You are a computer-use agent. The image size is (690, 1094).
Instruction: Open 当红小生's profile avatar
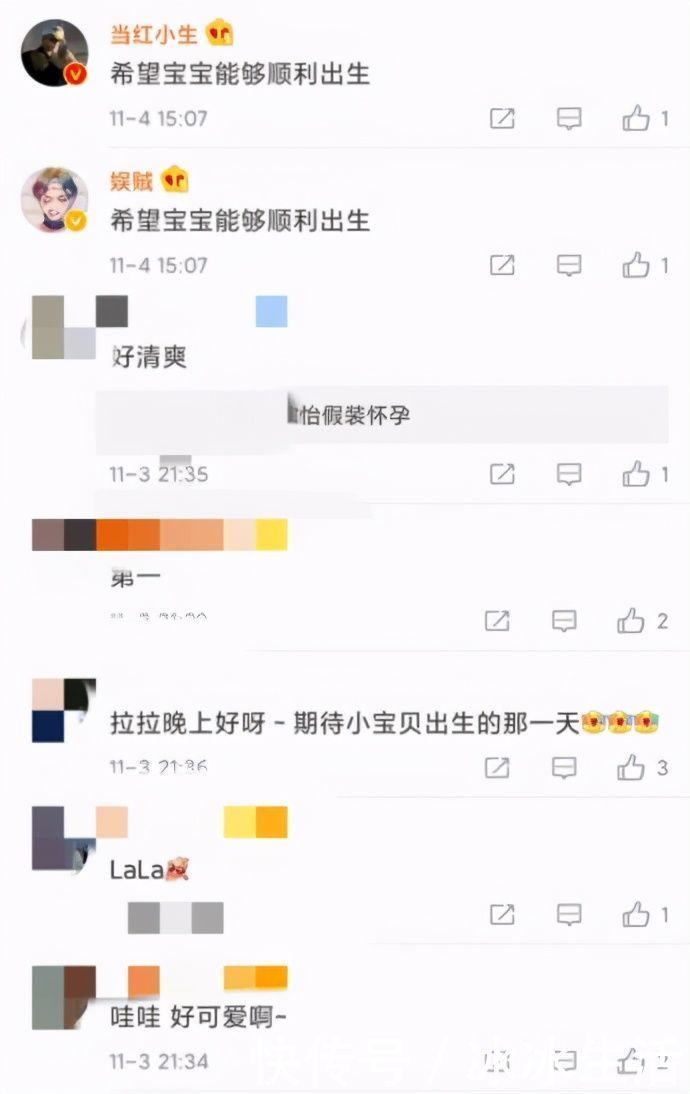(54, 53)
